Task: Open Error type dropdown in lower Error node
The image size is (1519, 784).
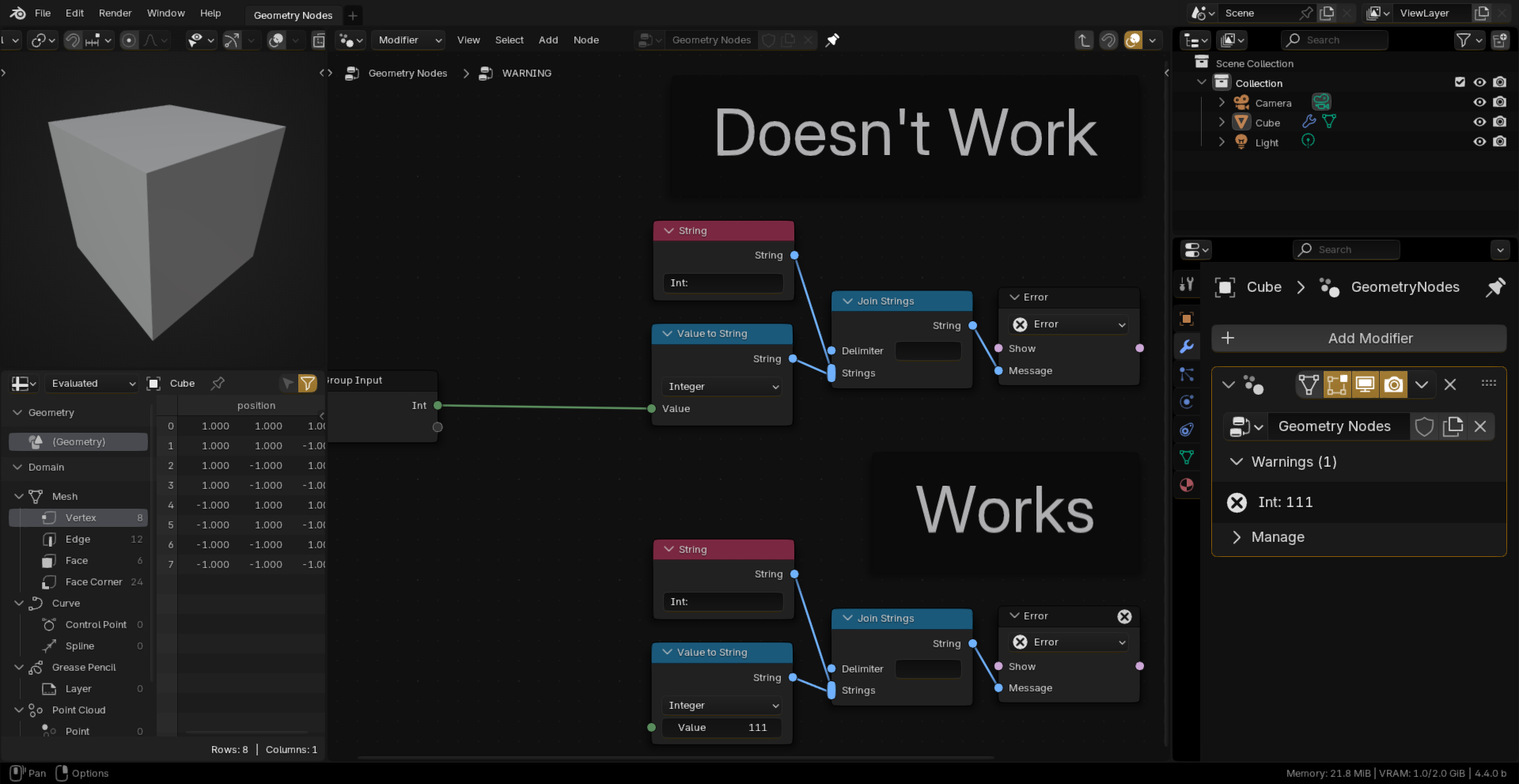Action: [1070, 642]
